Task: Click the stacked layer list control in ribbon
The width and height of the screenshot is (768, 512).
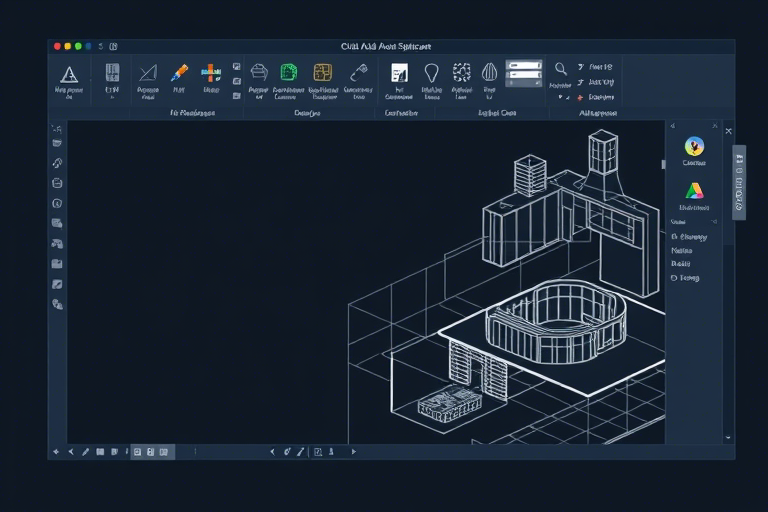Action: pyautogui.click(x=524, y=73)
